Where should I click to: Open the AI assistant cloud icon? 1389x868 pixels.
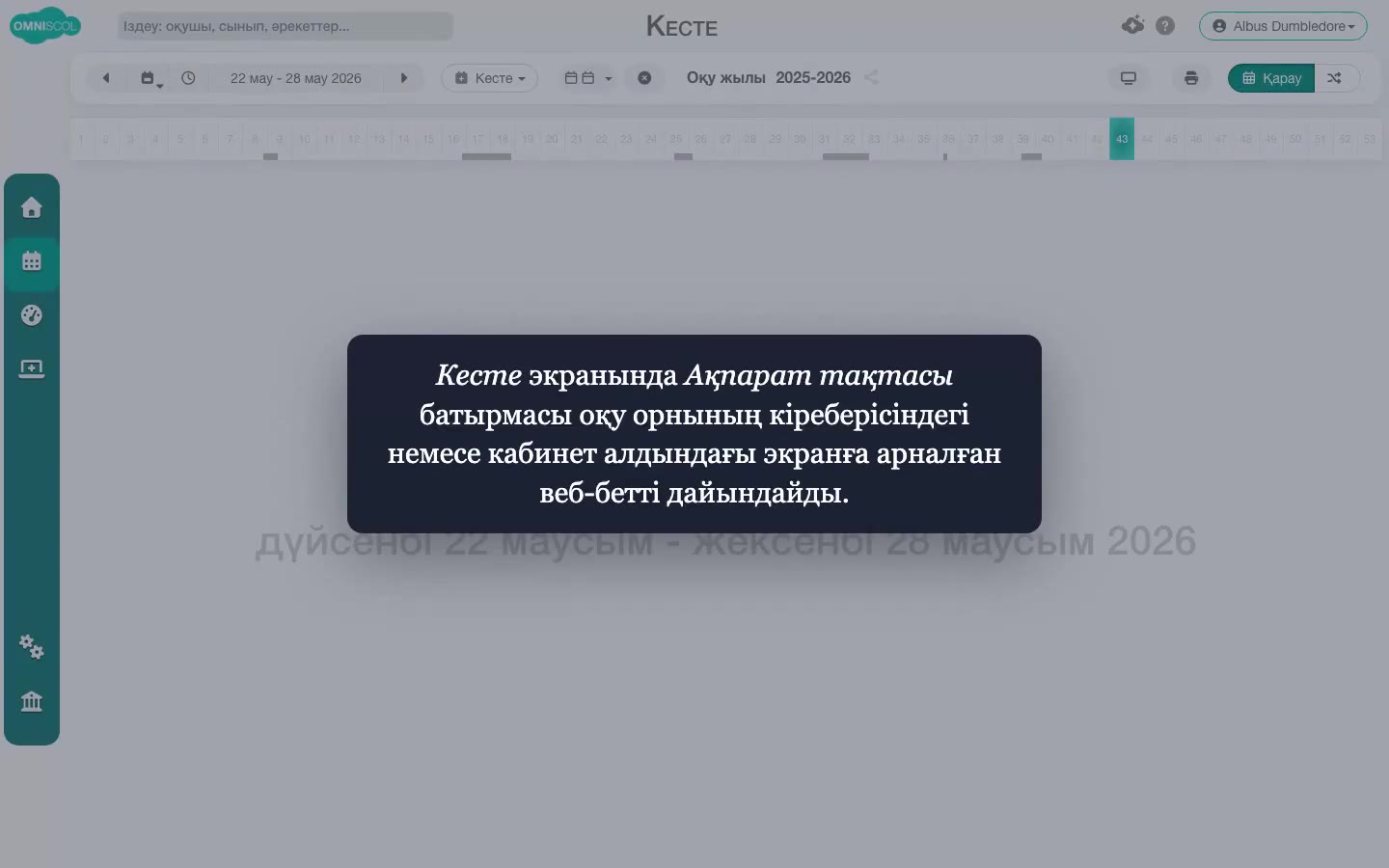[x=1133, y=26]
